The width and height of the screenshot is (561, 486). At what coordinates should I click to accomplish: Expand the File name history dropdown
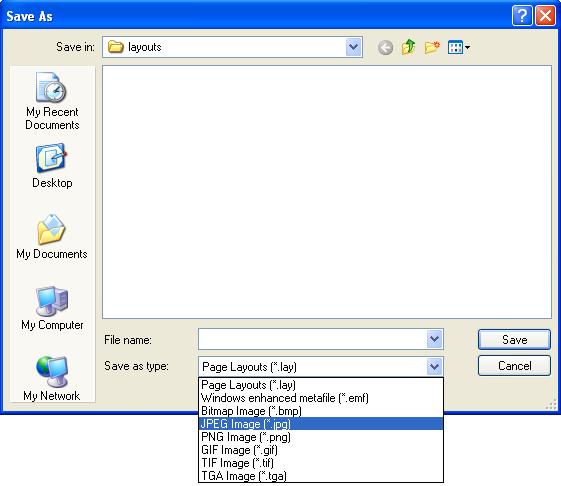click(x=434, y=339)
